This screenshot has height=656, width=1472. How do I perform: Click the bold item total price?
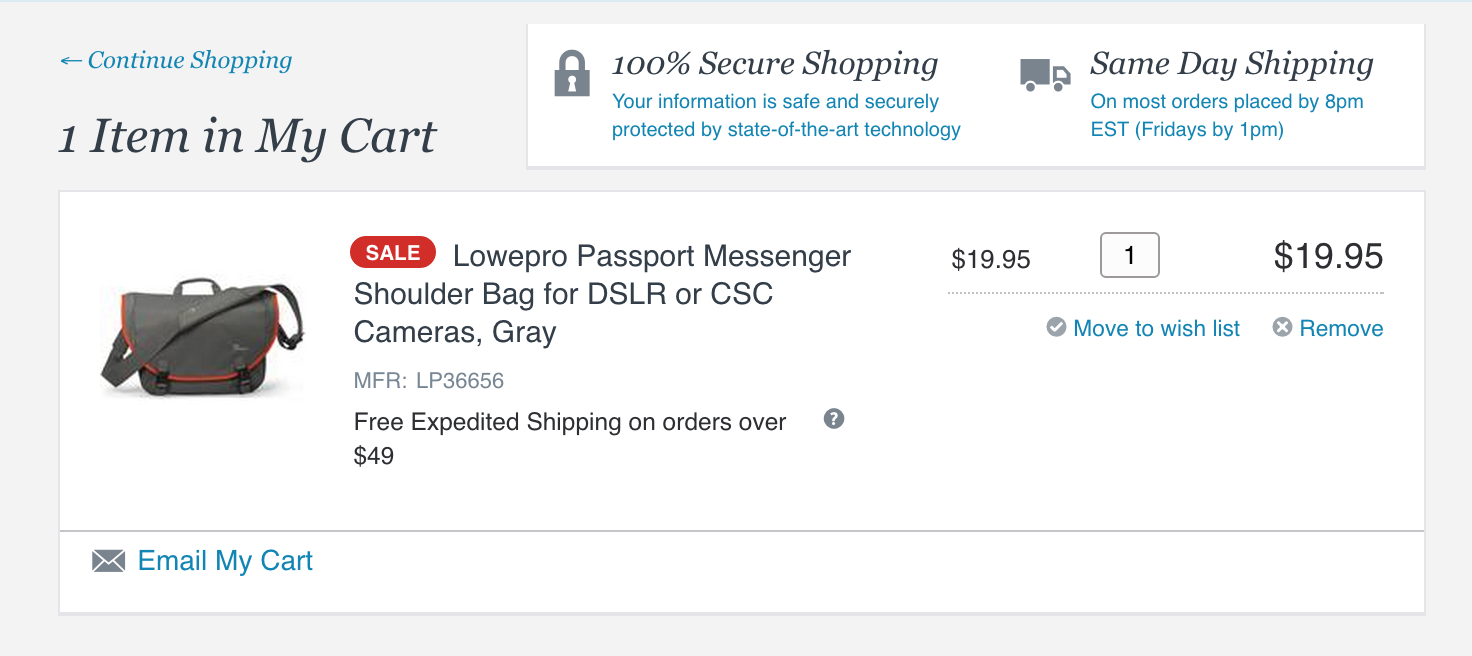(x=1328, y=256)
